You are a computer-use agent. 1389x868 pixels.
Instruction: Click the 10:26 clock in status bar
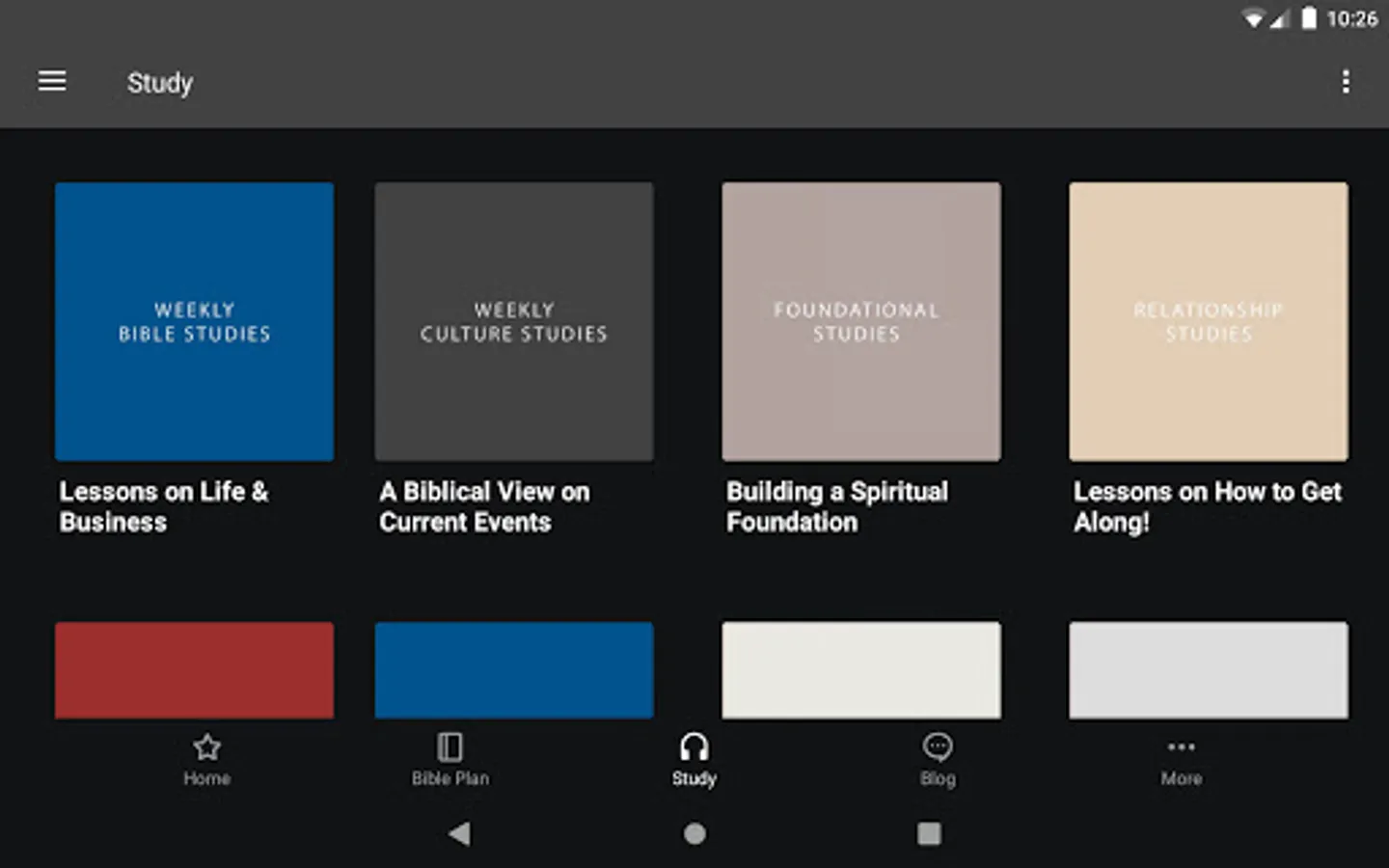point(1352,18)
